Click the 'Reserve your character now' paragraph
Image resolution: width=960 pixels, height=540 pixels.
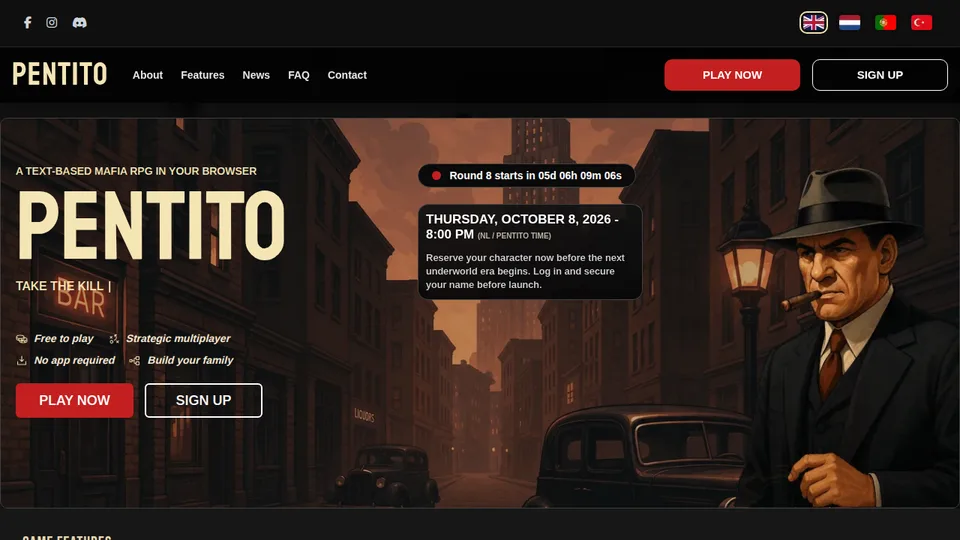(x=525, y=271)
